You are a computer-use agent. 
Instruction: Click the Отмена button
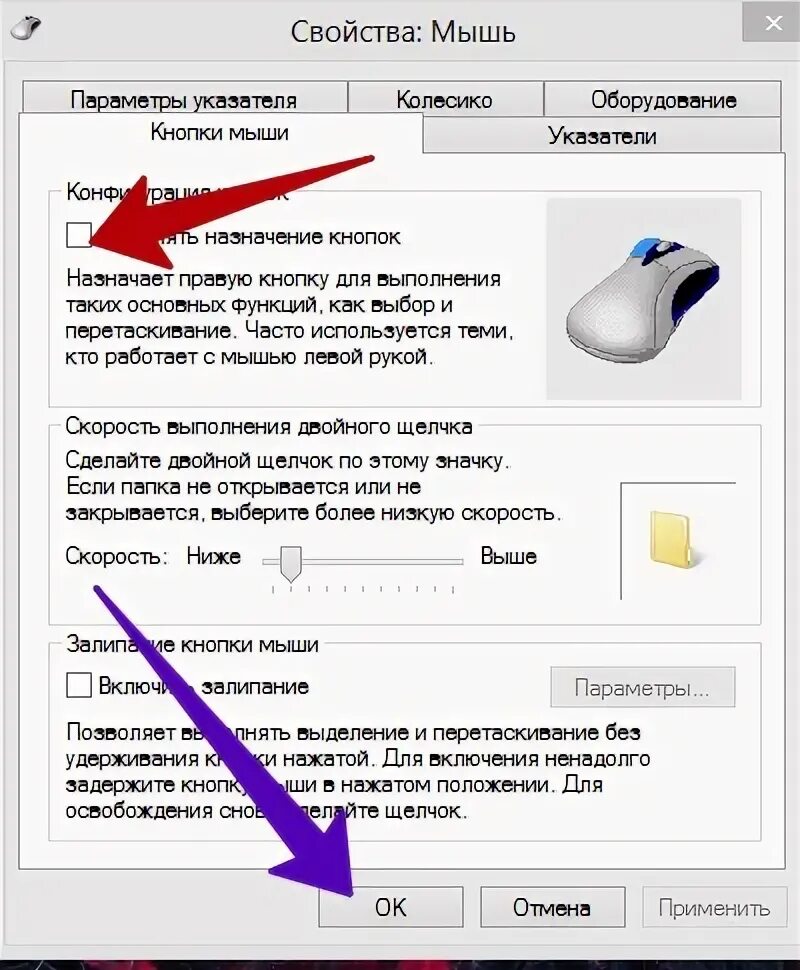click(x=552, y=907)
